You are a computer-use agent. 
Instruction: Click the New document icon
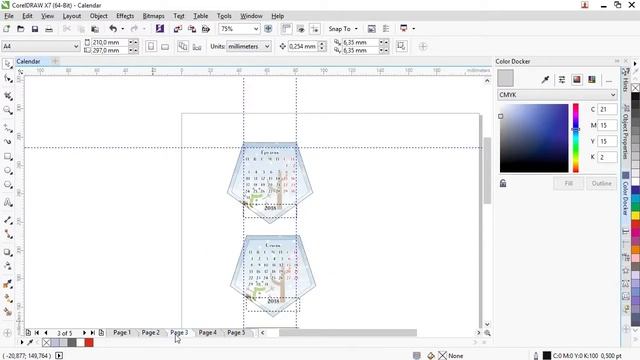tap(6, 29)
